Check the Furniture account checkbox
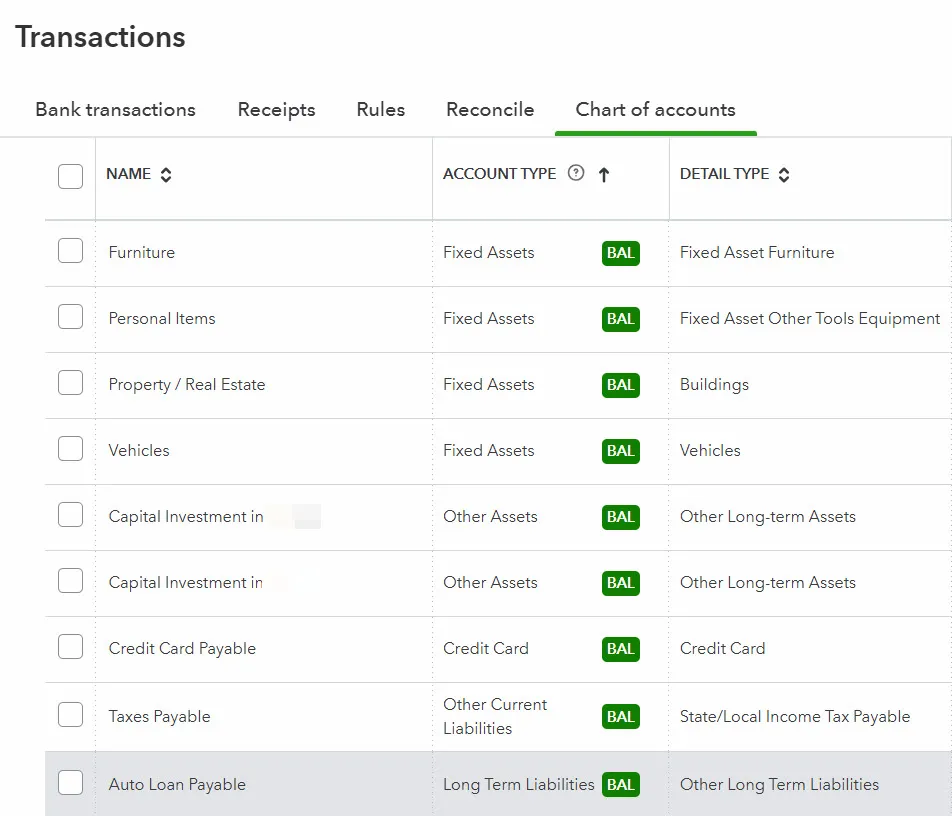952x816 pixels. 70,251
